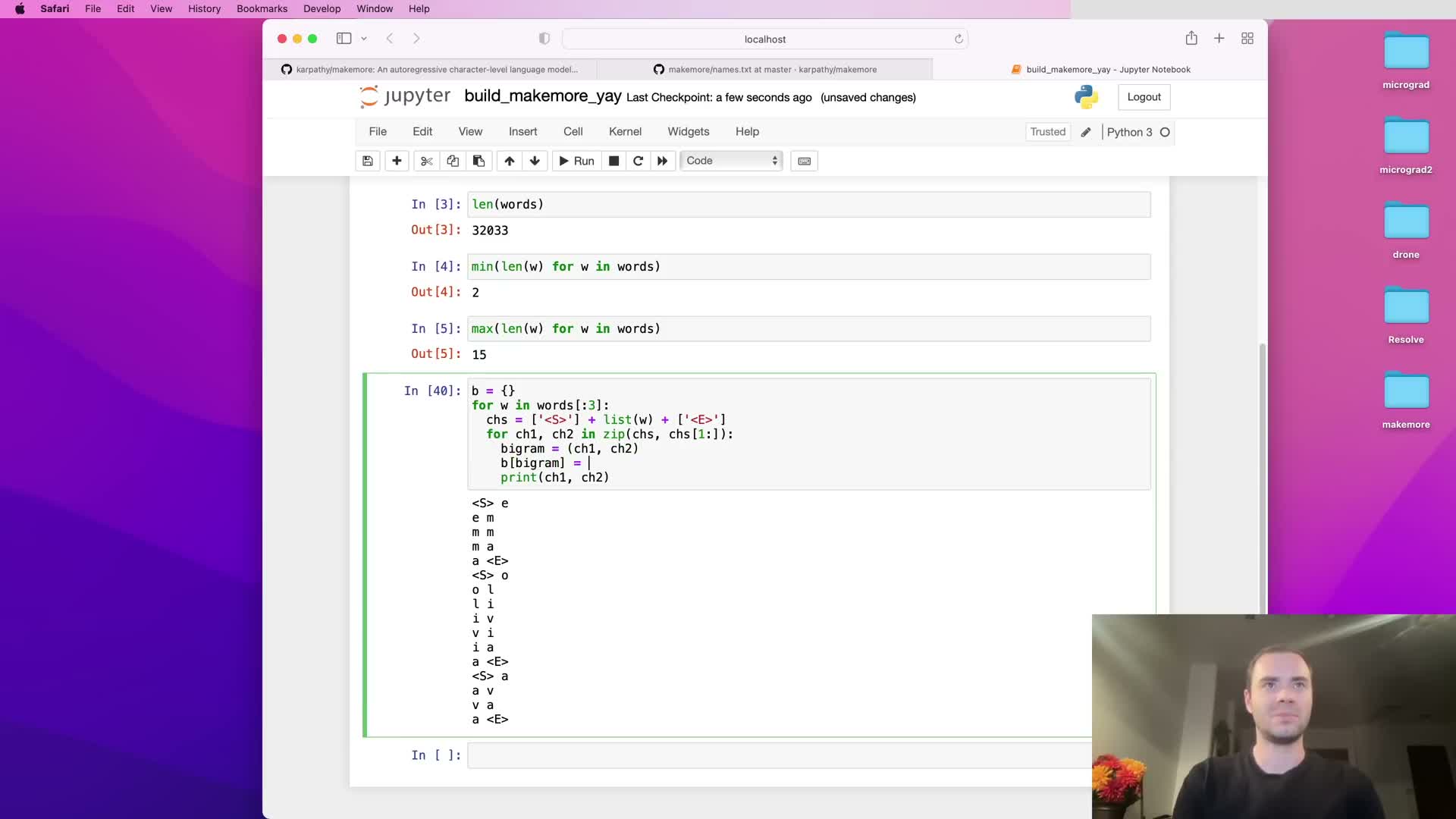Toggle the Safari sidebar button
The image size is (1456, 819).
pyautogui.click(x=344, y=39)
